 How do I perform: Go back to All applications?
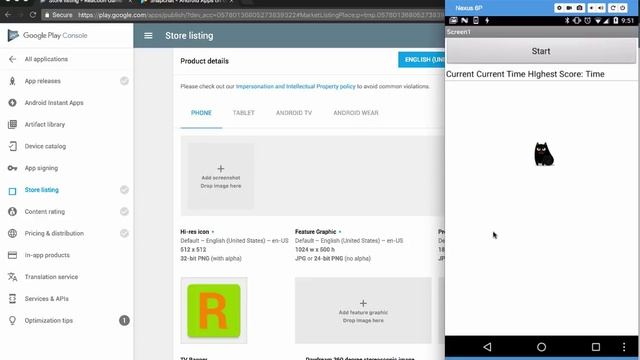point(46,59)
